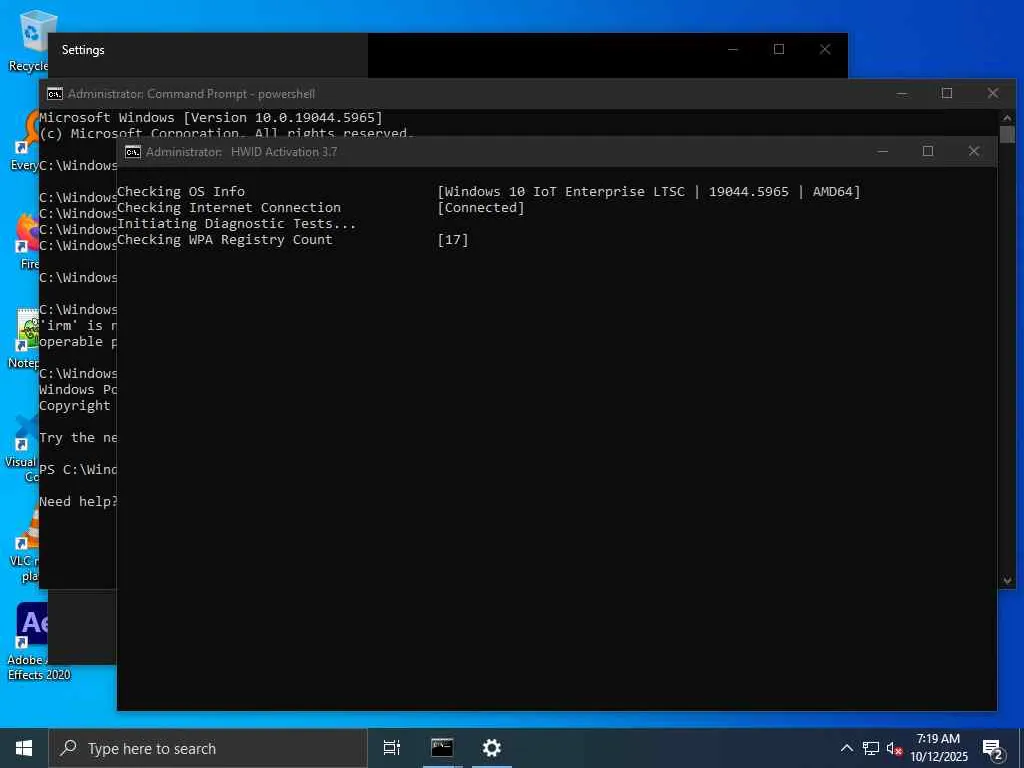Screen dimensions: 1024x768
Task: Click Command Prompt scrollbar down arrow
Action: (x=1007, y=580)
